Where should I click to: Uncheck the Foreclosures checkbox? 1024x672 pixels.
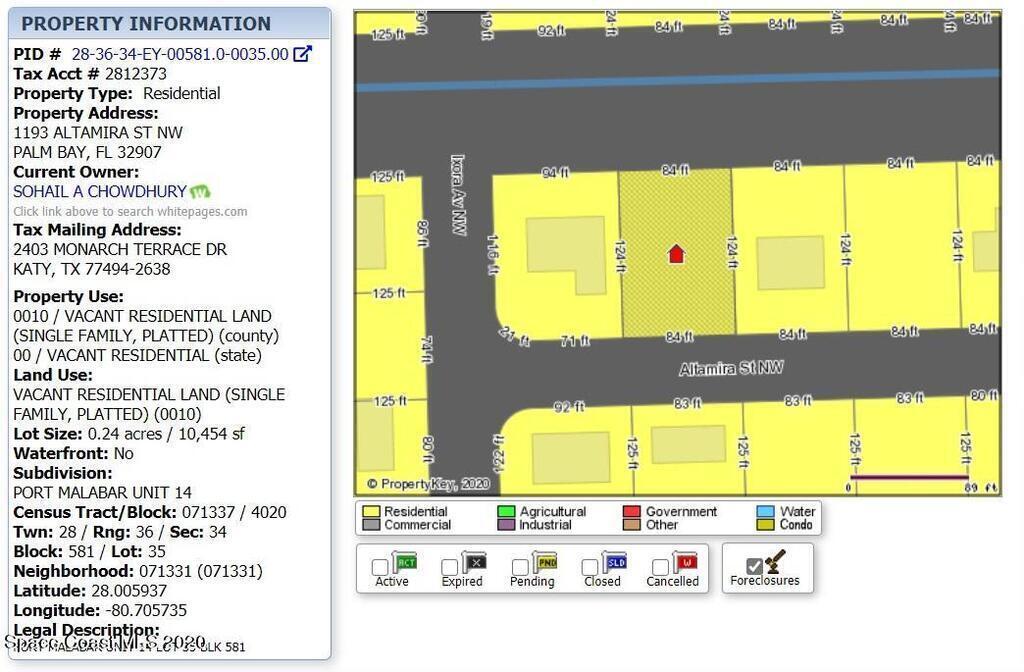[x=754, y=566]
